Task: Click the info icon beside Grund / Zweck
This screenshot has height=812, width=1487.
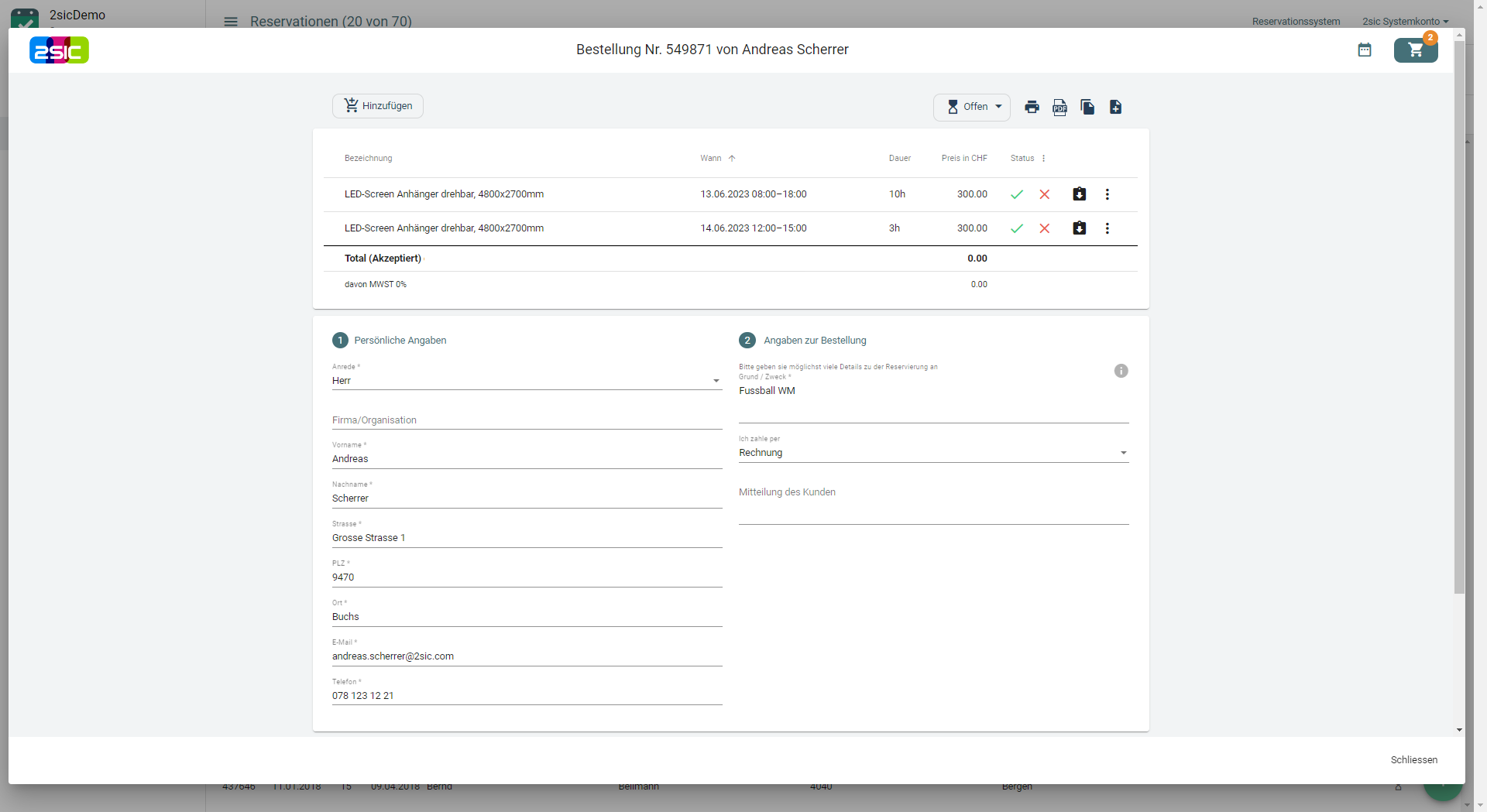Action: point(1121,371)
